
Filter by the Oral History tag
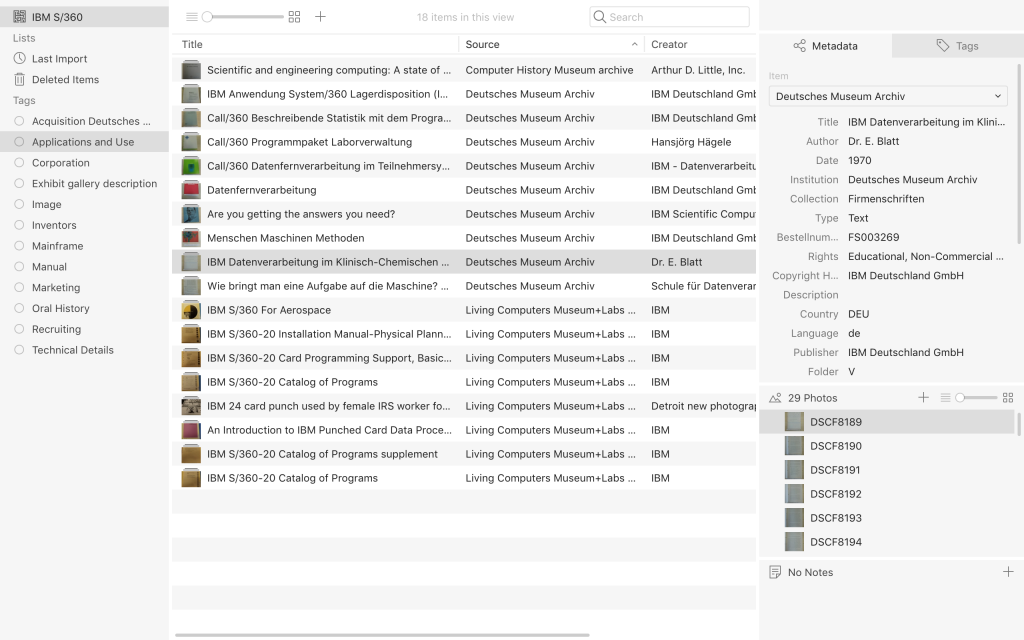[x=84, y=308]
